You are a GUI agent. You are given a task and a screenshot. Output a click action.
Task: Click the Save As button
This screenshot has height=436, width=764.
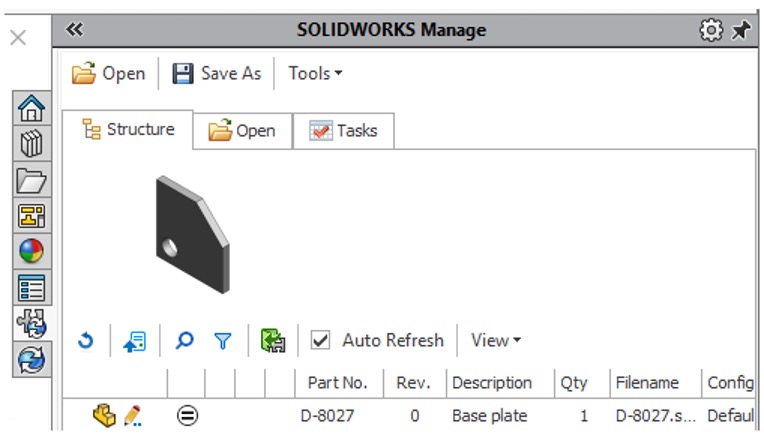217,74
